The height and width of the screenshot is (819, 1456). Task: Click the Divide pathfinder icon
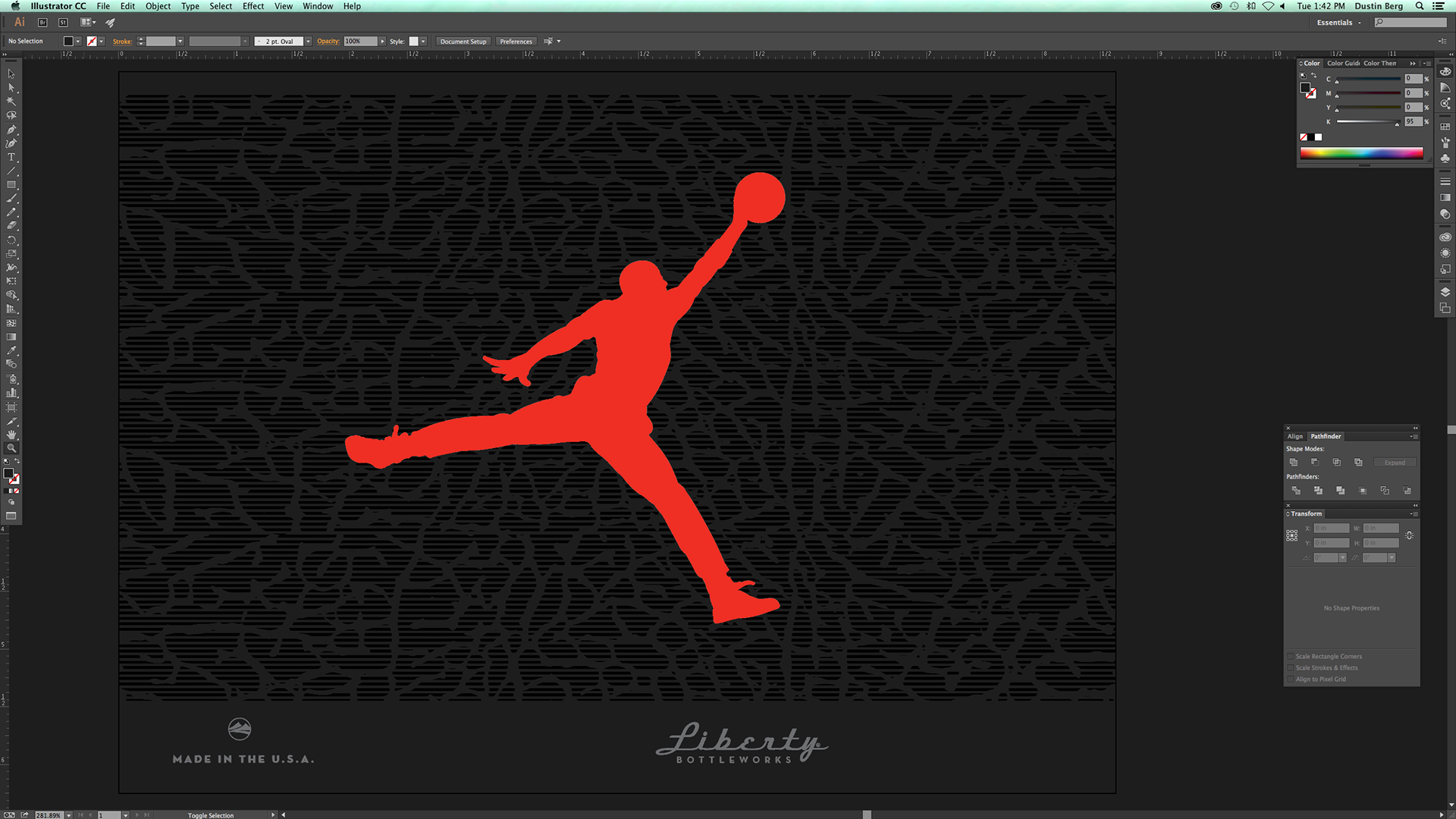point(1296,491)
